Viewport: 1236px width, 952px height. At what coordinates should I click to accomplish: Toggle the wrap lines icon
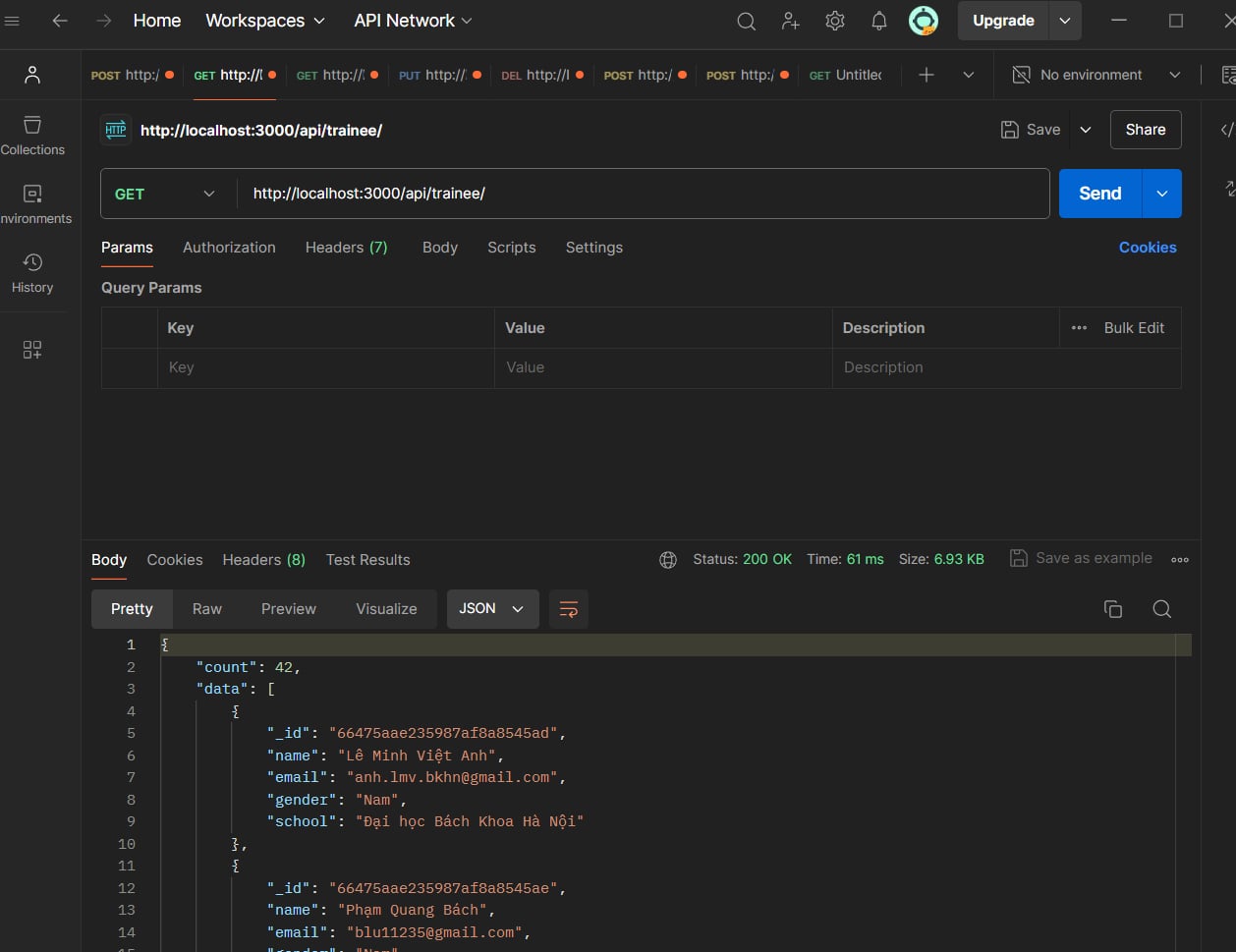569,609
